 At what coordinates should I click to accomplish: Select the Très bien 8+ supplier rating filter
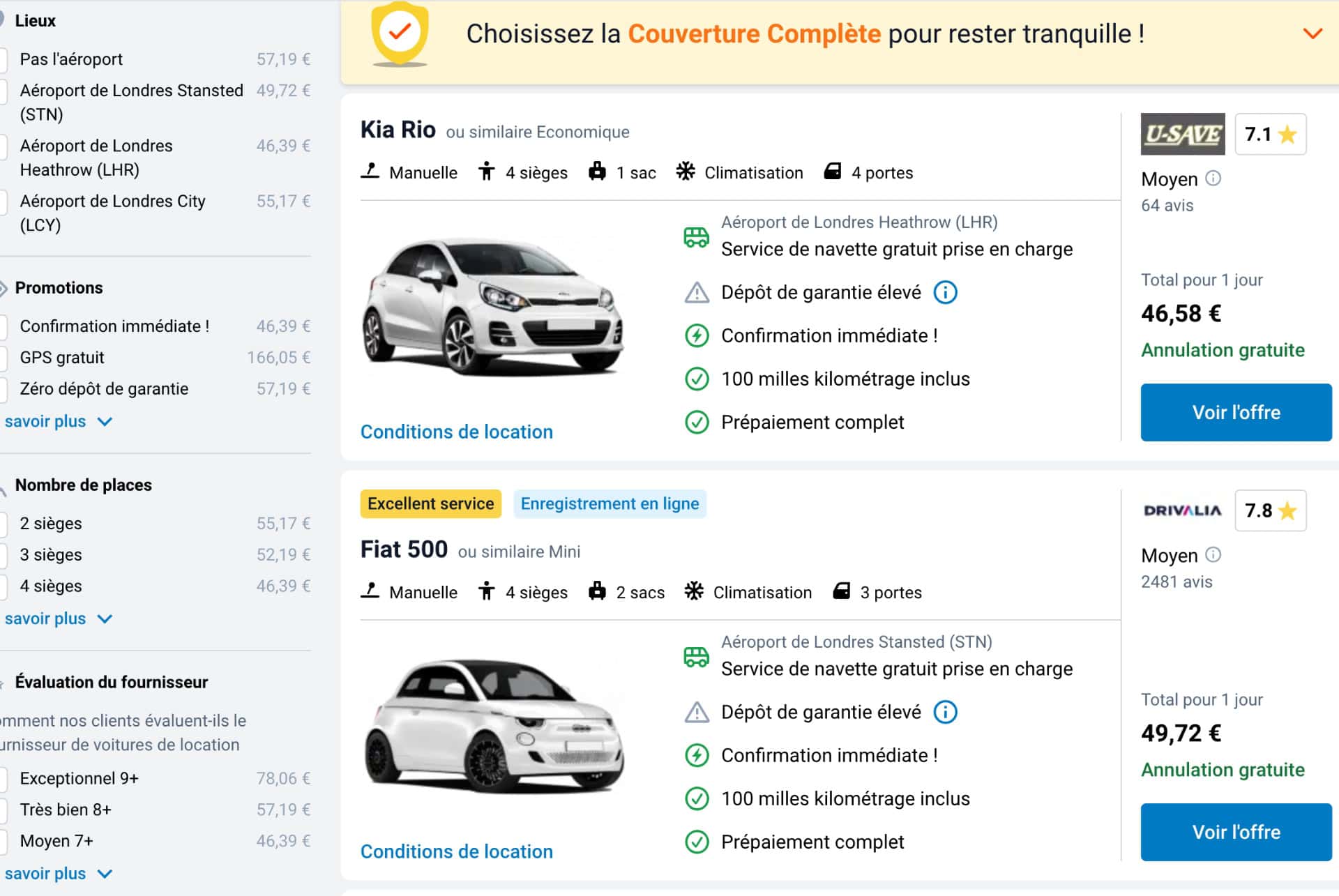tap(3, 810)
